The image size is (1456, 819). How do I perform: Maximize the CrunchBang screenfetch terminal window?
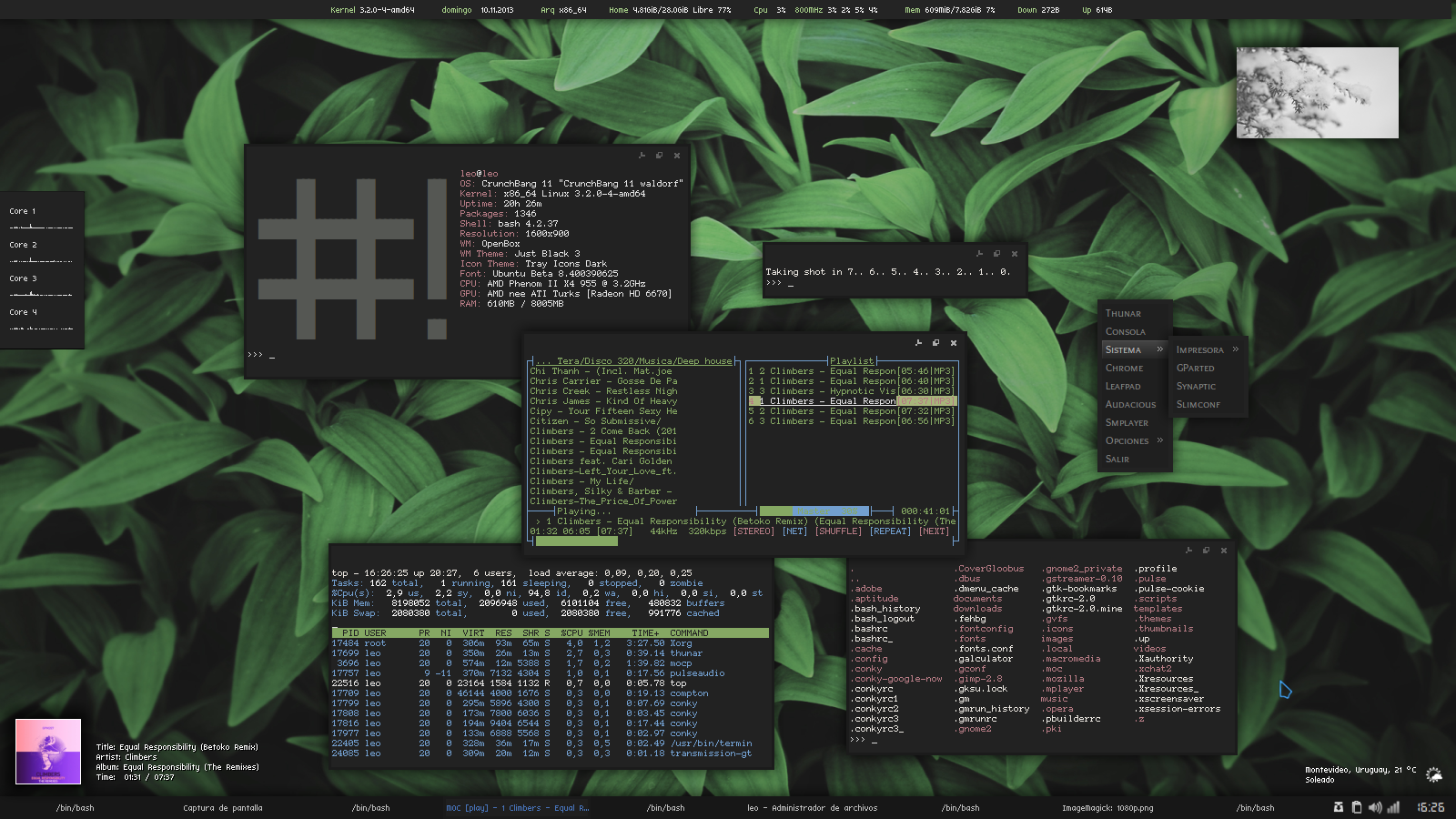(x=659, y=156)
